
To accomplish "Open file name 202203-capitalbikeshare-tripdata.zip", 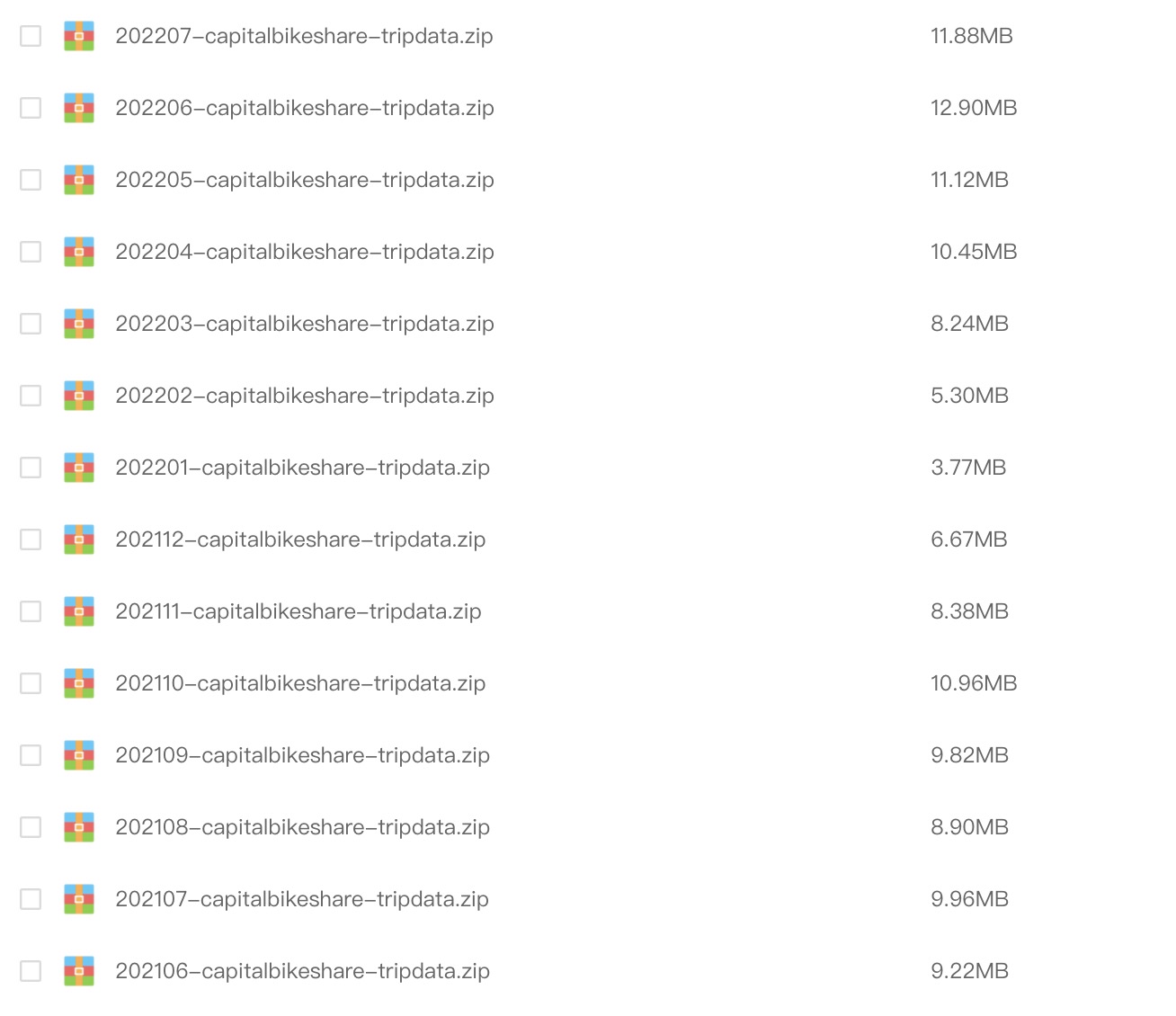I will click(x=305, y=324).
